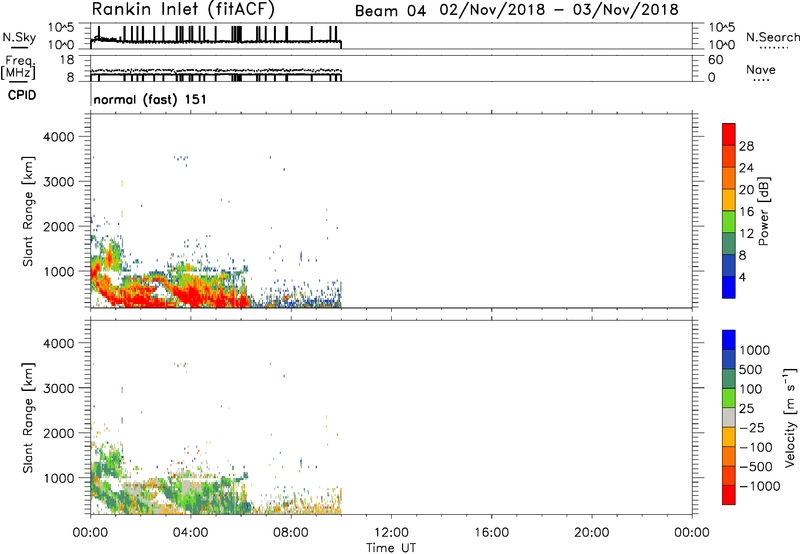Viewport: 800px width, 554px height.
Task: Click the '4000' range tick in power panel
Action: click(x=58, y=137)
